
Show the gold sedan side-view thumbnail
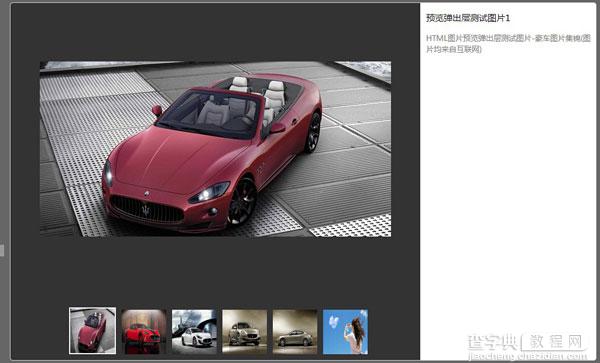(x=295, y=332)
